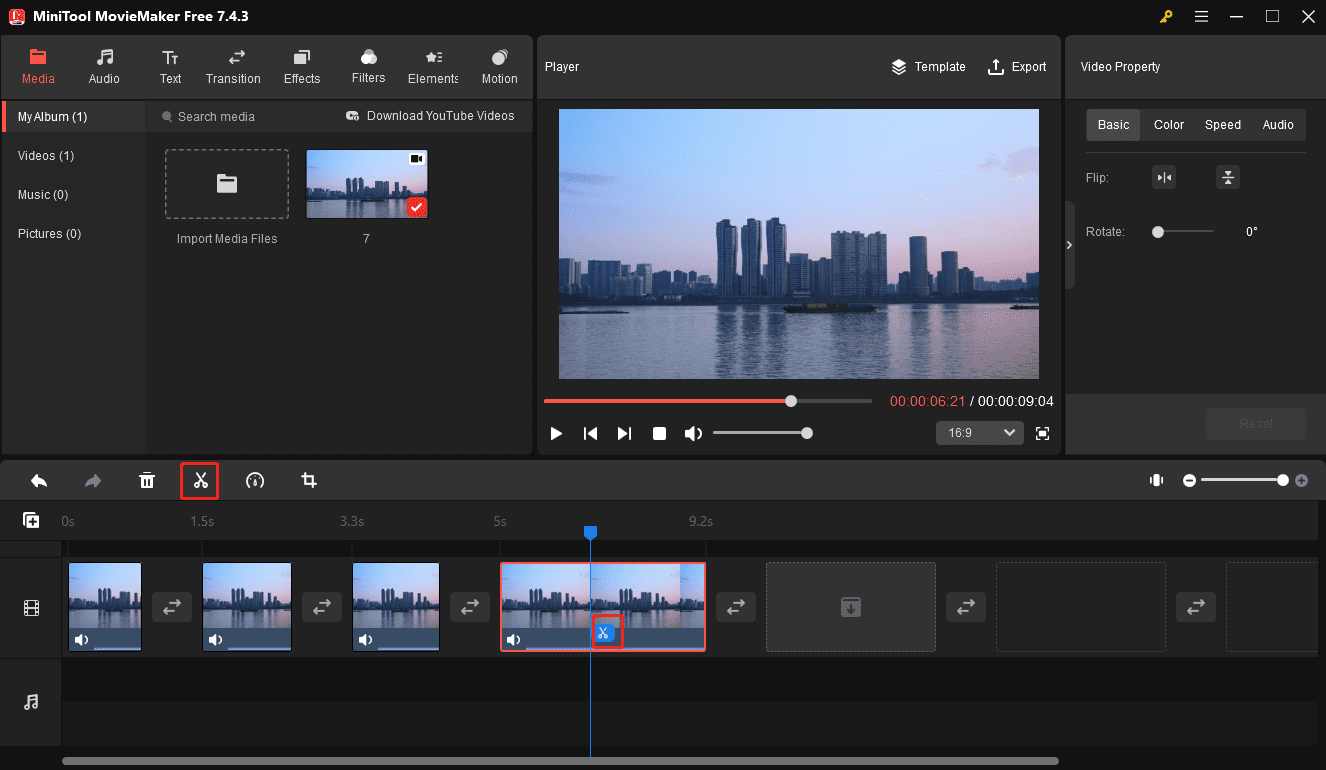This screenshot has width=1326, height=770.
Task: Open the 16:9 aspect ratio dropdown
Action: tap(980, 433)
